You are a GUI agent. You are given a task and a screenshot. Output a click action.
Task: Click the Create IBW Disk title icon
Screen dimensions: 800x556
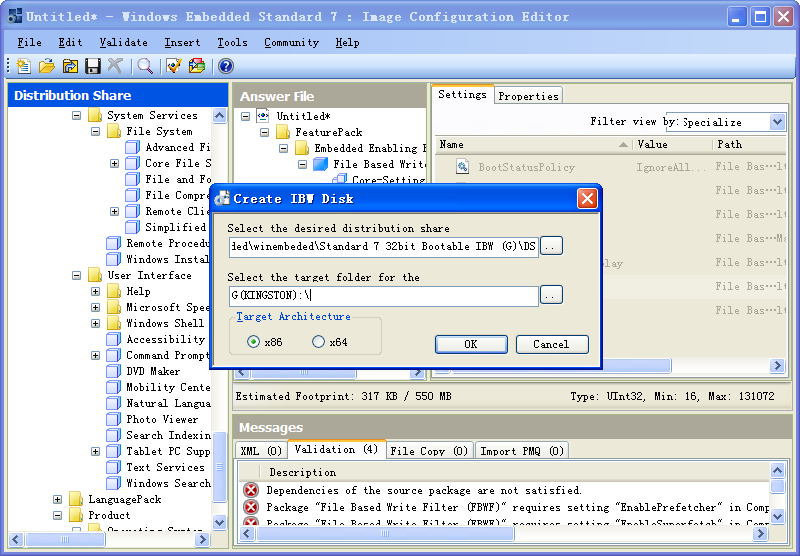tap(222, 198)
